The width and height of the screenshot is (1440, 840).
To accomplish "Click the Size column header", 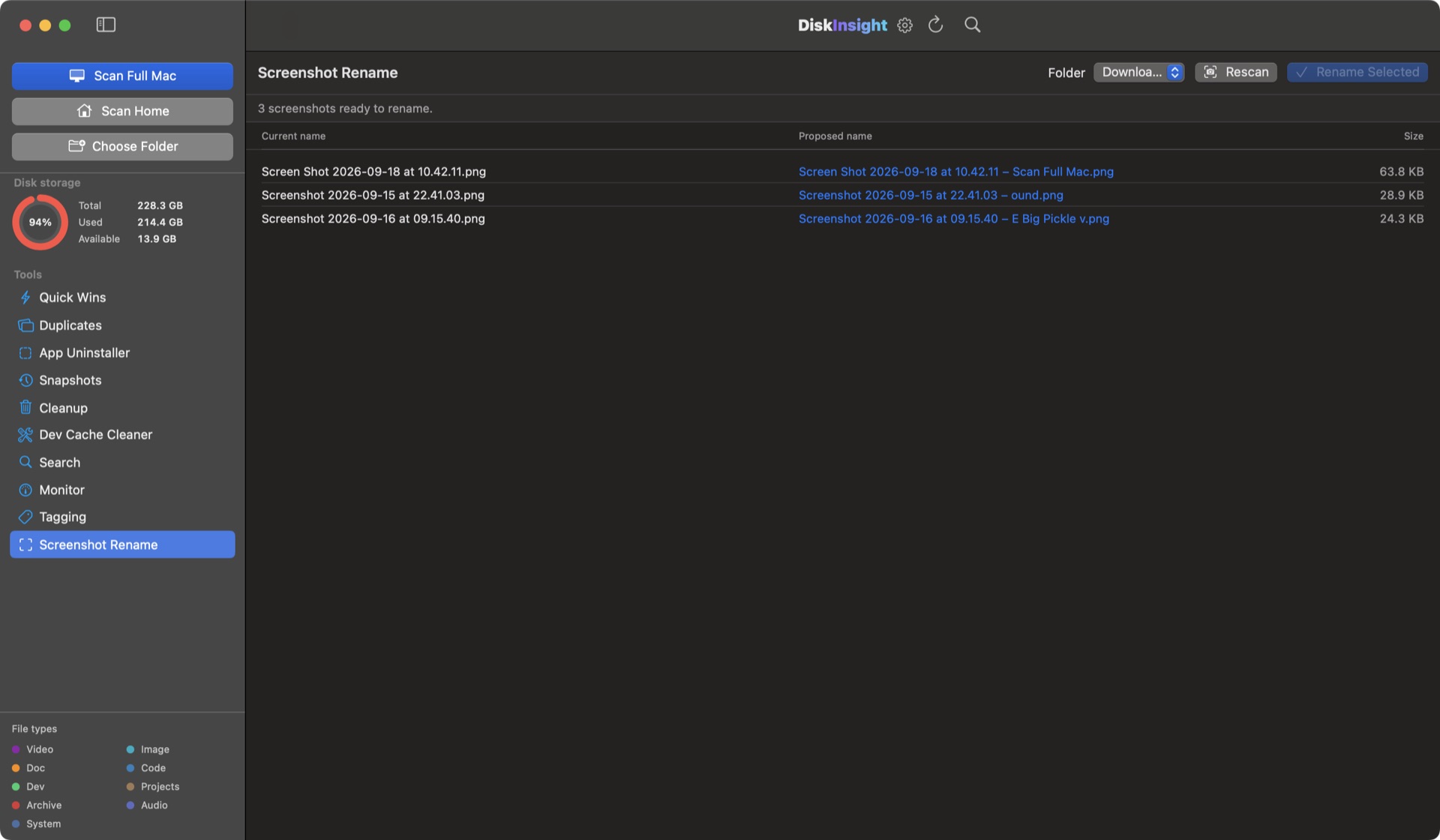I will [x=1413, y=136].
